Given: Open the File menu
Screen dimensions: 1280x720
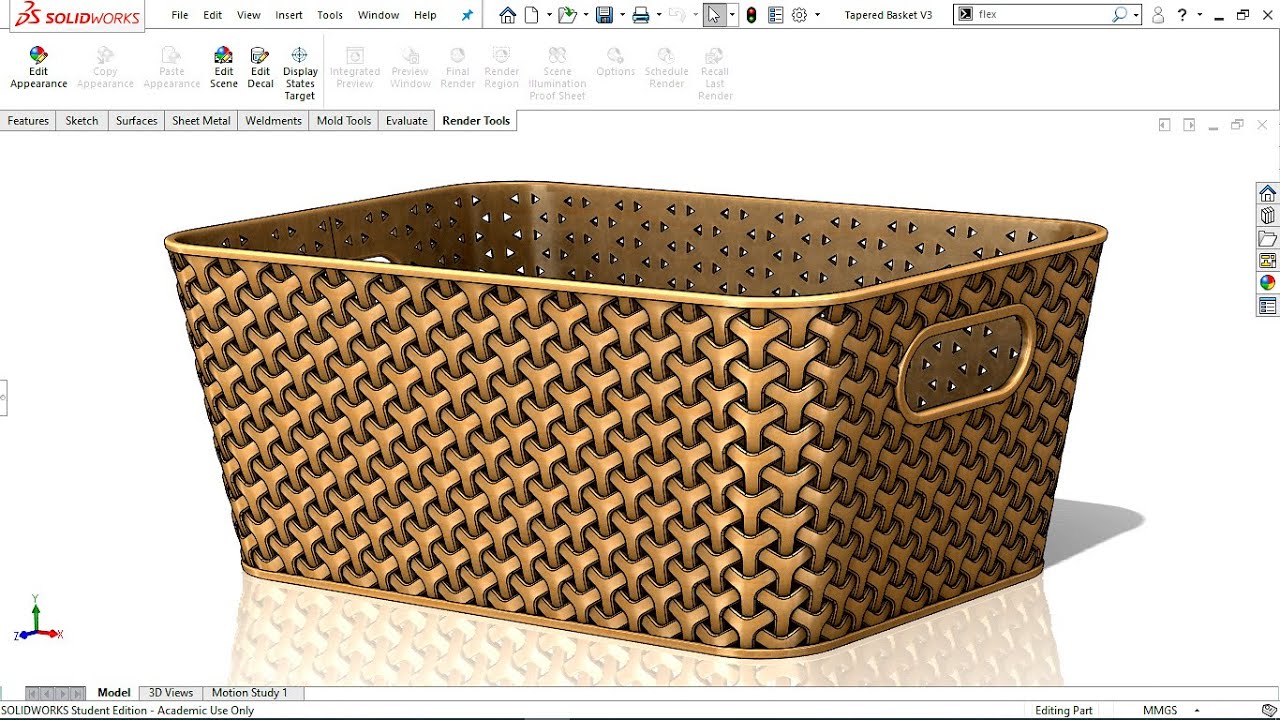Looking at the screenshot, I should (x=180, y=15).
